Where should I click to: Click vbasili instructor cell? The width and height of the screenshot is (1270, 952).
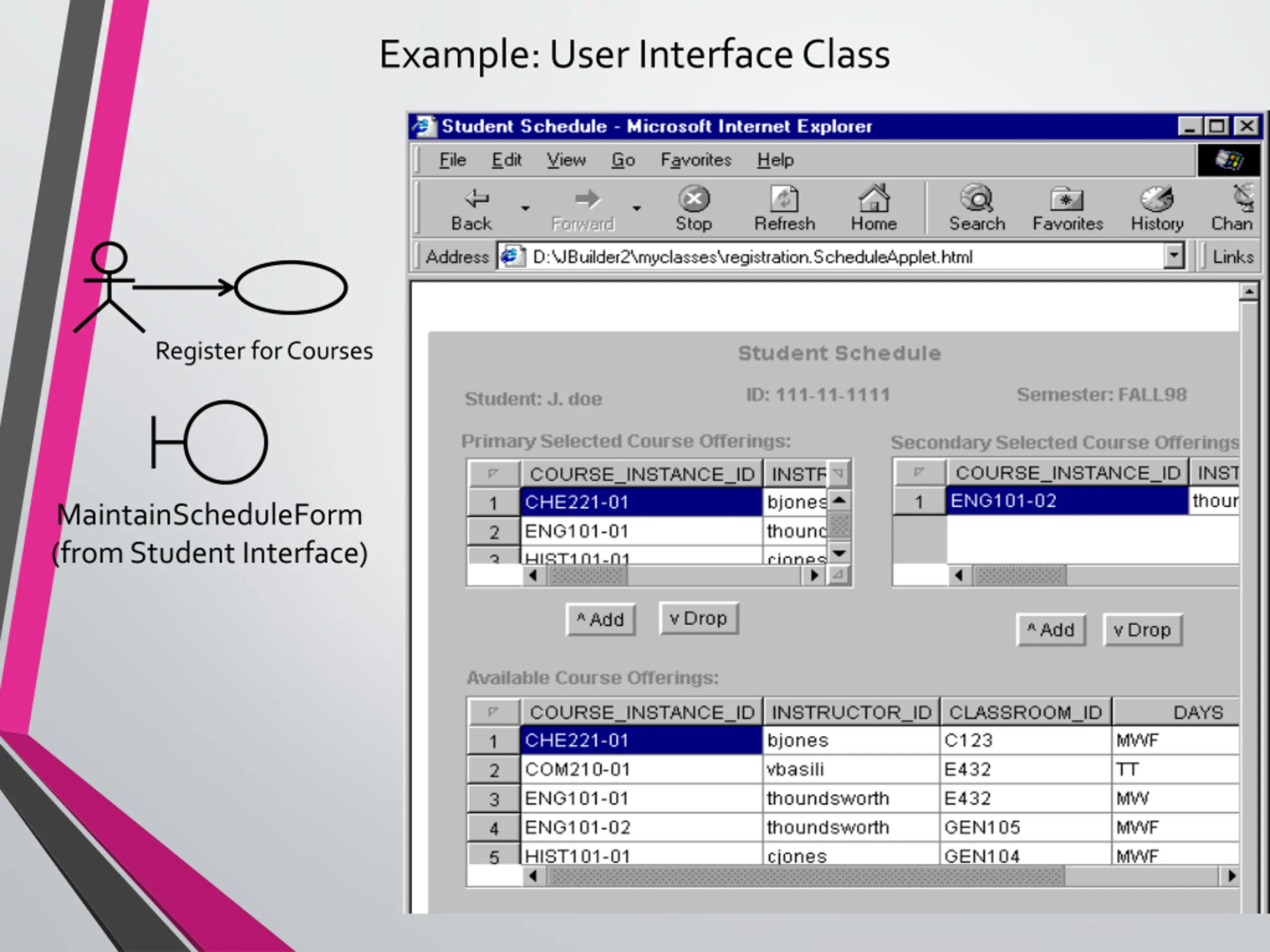coord(851,770)
